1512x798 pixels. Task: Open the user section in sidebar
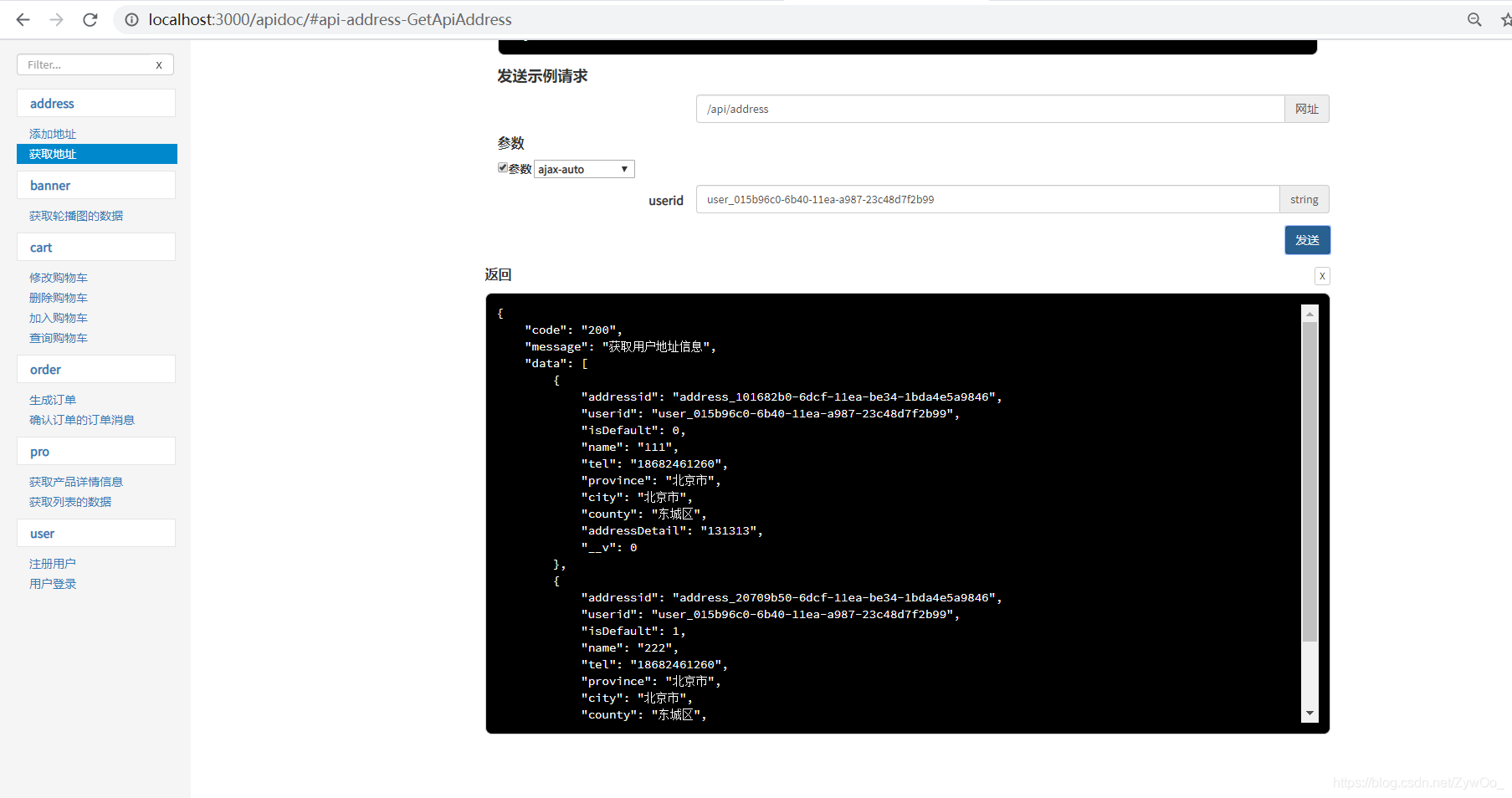pyautogui.click(x=96, y=534)
